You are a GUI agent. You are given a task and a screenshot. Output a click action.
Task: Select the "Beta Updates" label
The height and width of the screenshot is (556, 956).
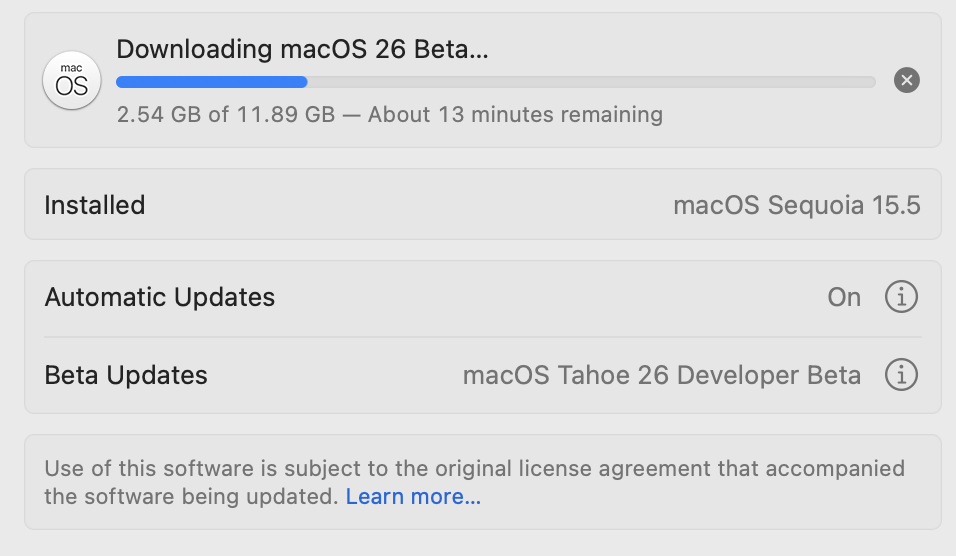[126, 375]
